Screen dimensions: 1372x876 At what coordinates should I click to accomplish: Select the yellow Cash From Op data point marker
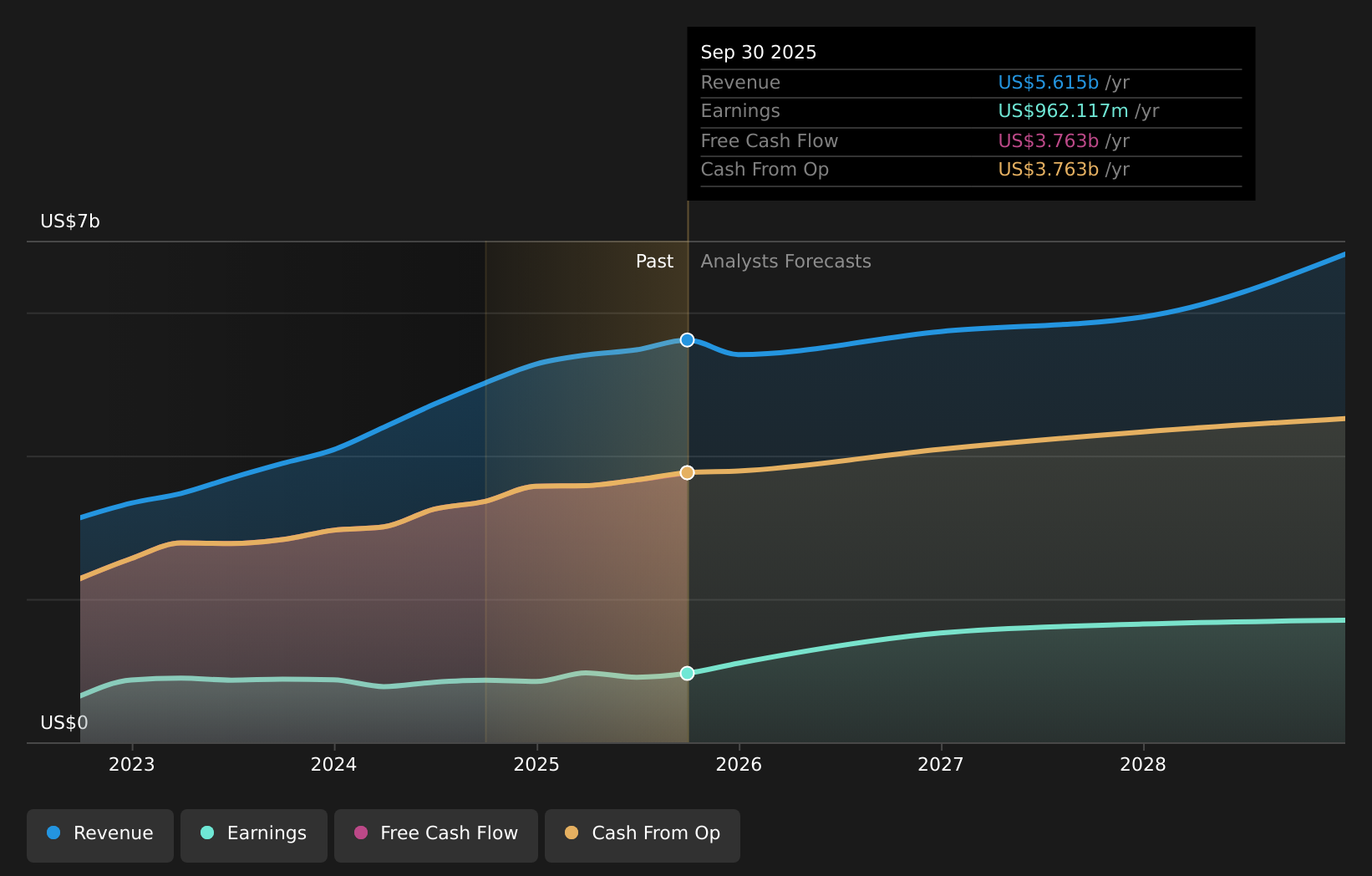pos(687,472)
